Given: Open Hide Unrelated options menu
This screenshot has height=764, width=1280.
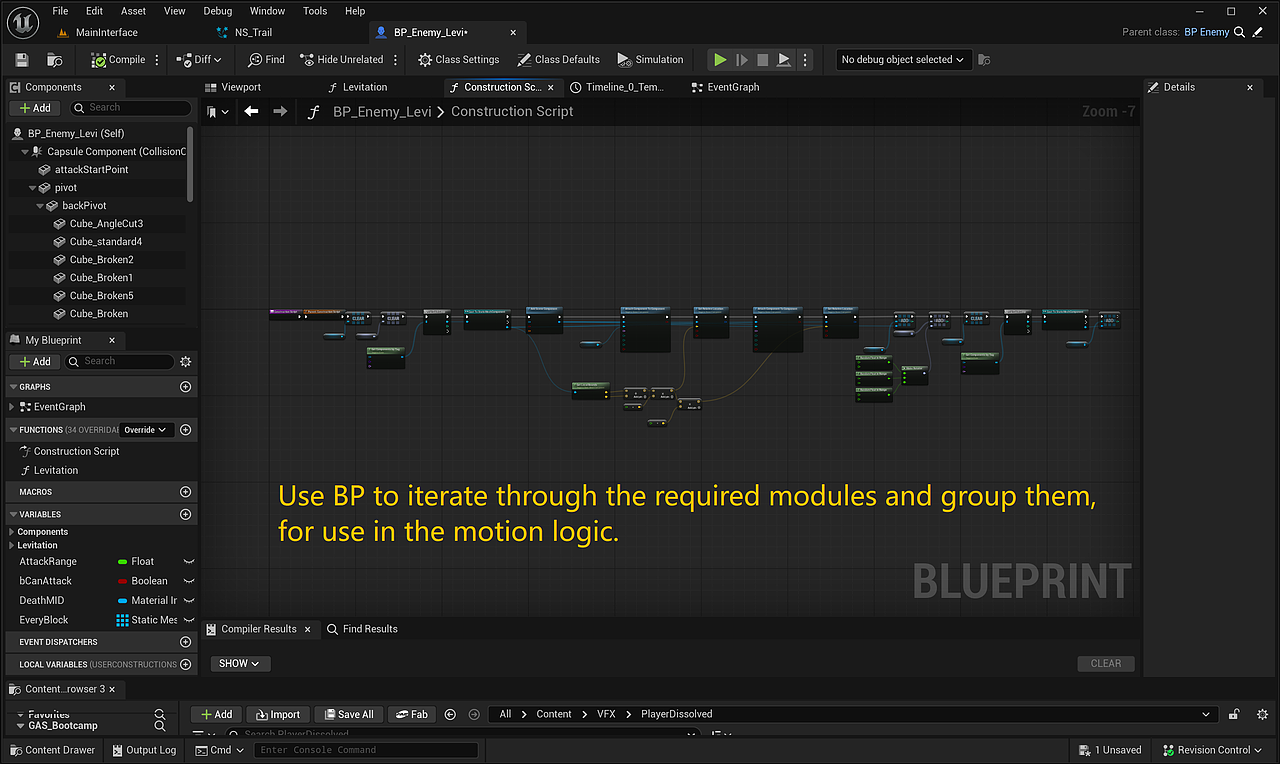Looking at the screenshot, I should pos(395,60).
